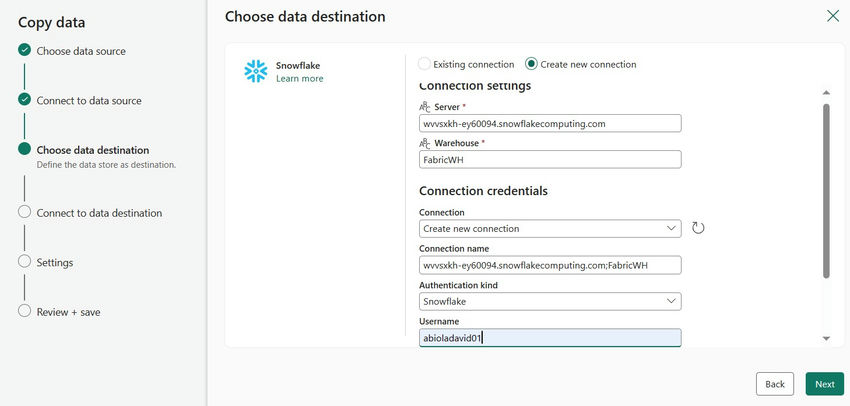Click the Warehouse input field
This screenshot has height=406, width=850.
[550, 159]
